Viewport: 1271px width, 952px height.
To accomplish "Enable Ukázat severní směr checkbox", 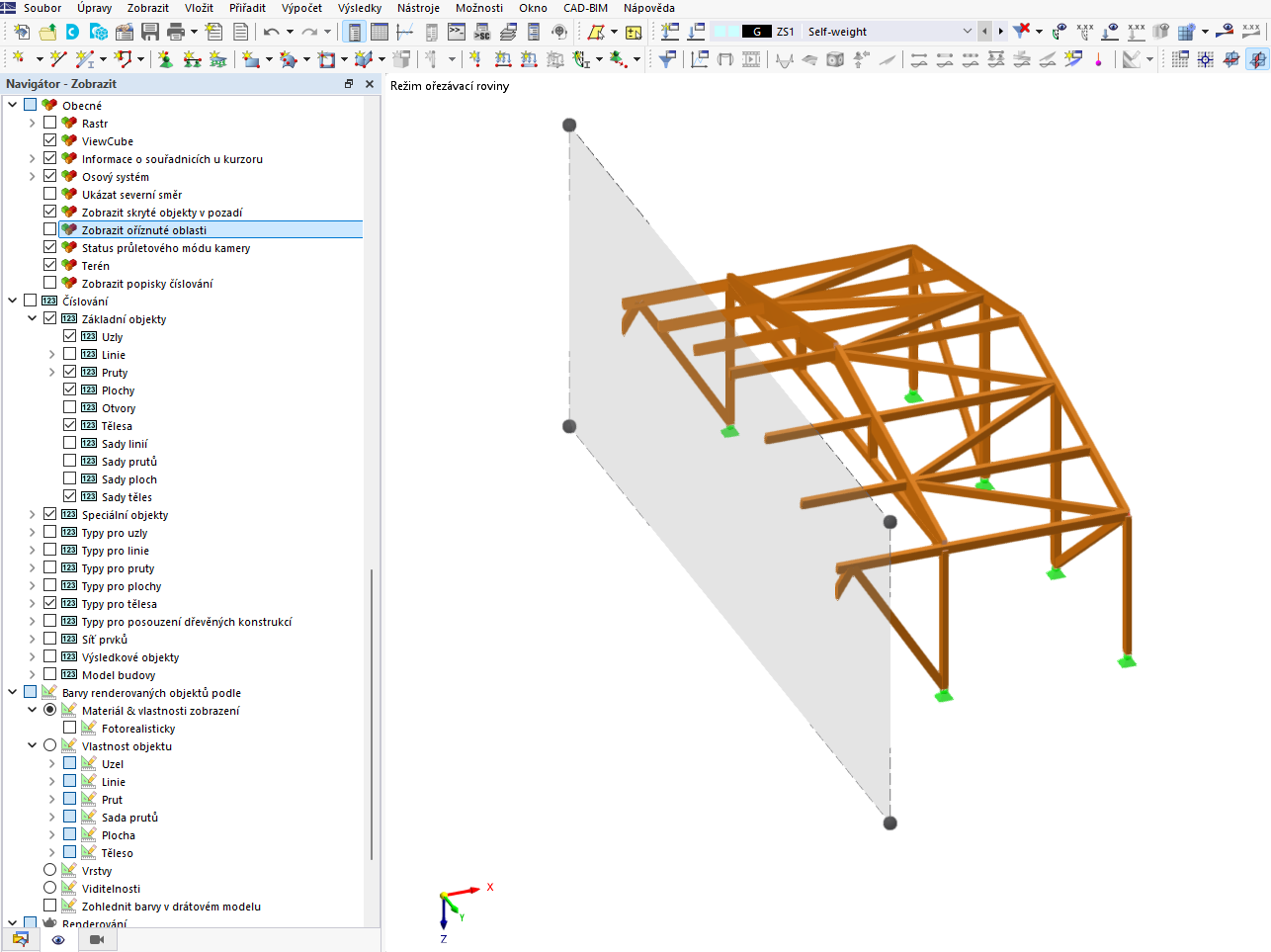I will [49, 194].
